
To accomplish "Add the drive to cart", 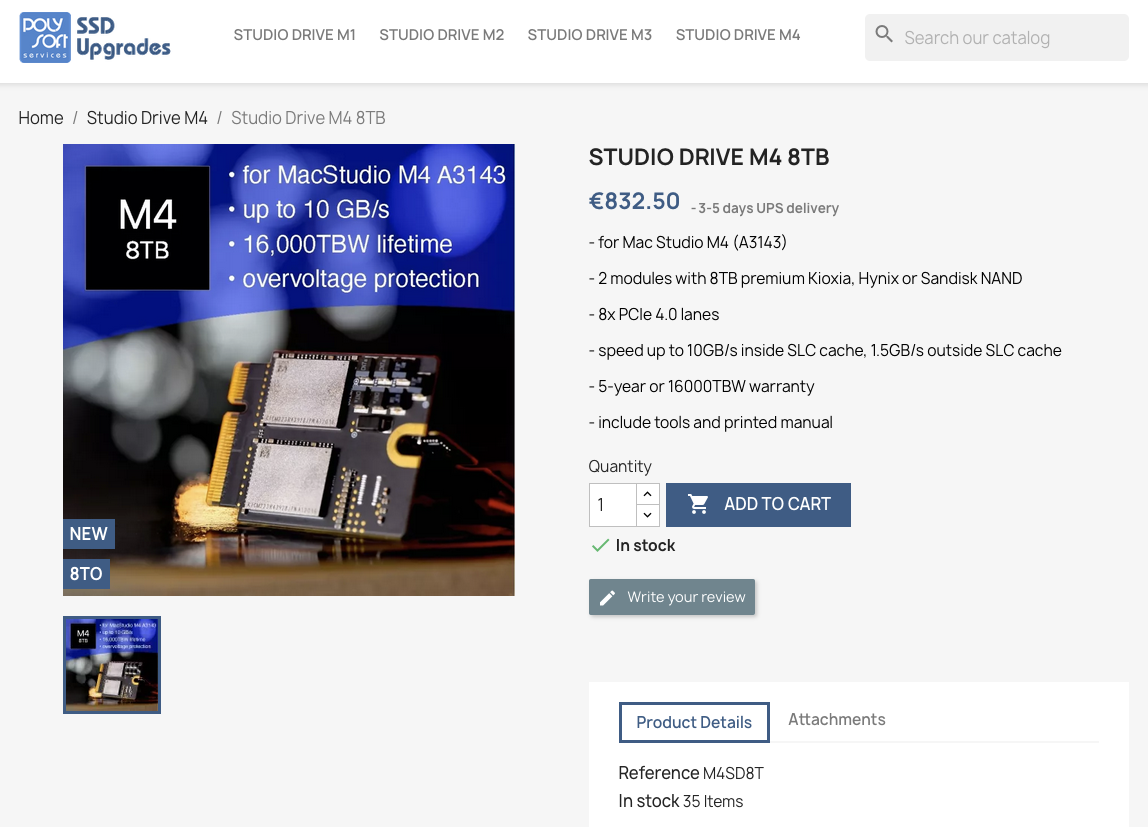I will tap(758, 504).
